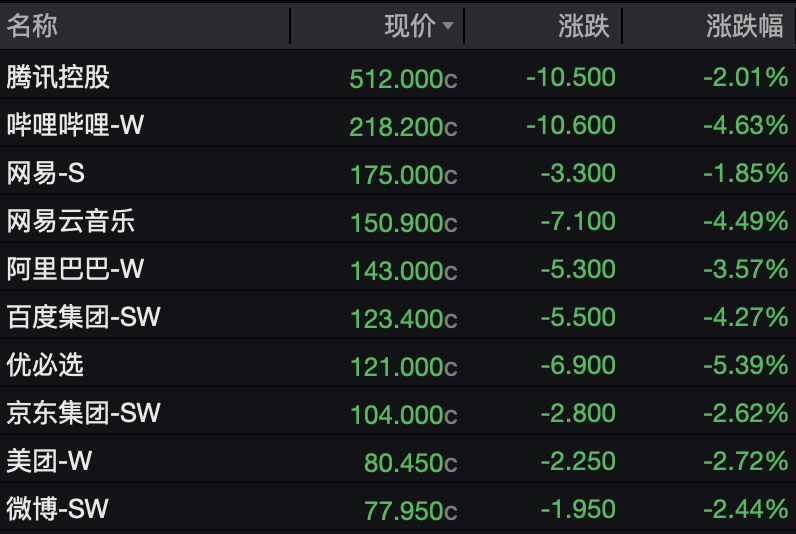Open the 哔哩哔哩-W stock entry
The height and width of the screenshot is (534, 796).
coord(76,125)
